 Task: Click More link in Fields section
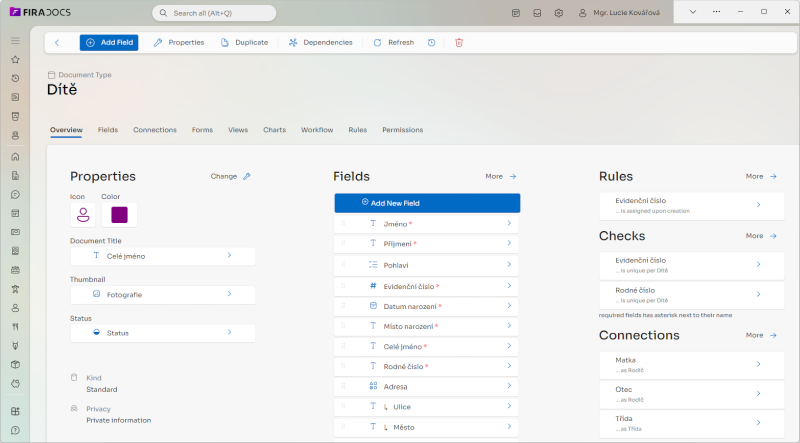pyautogui.click(x=501, y=176)
